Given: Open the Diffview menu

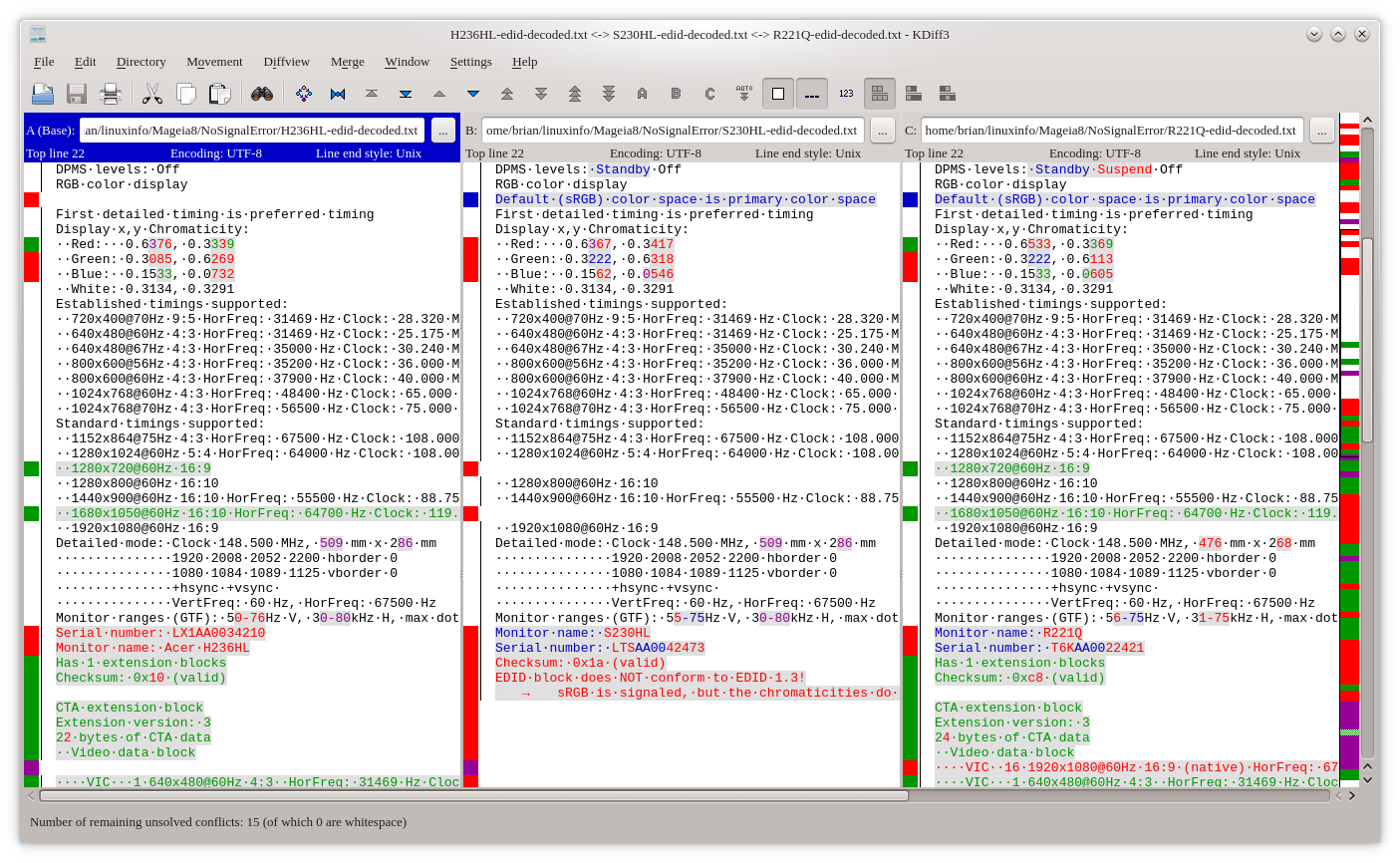Looking at the screenshot, I should coord(287,62).
